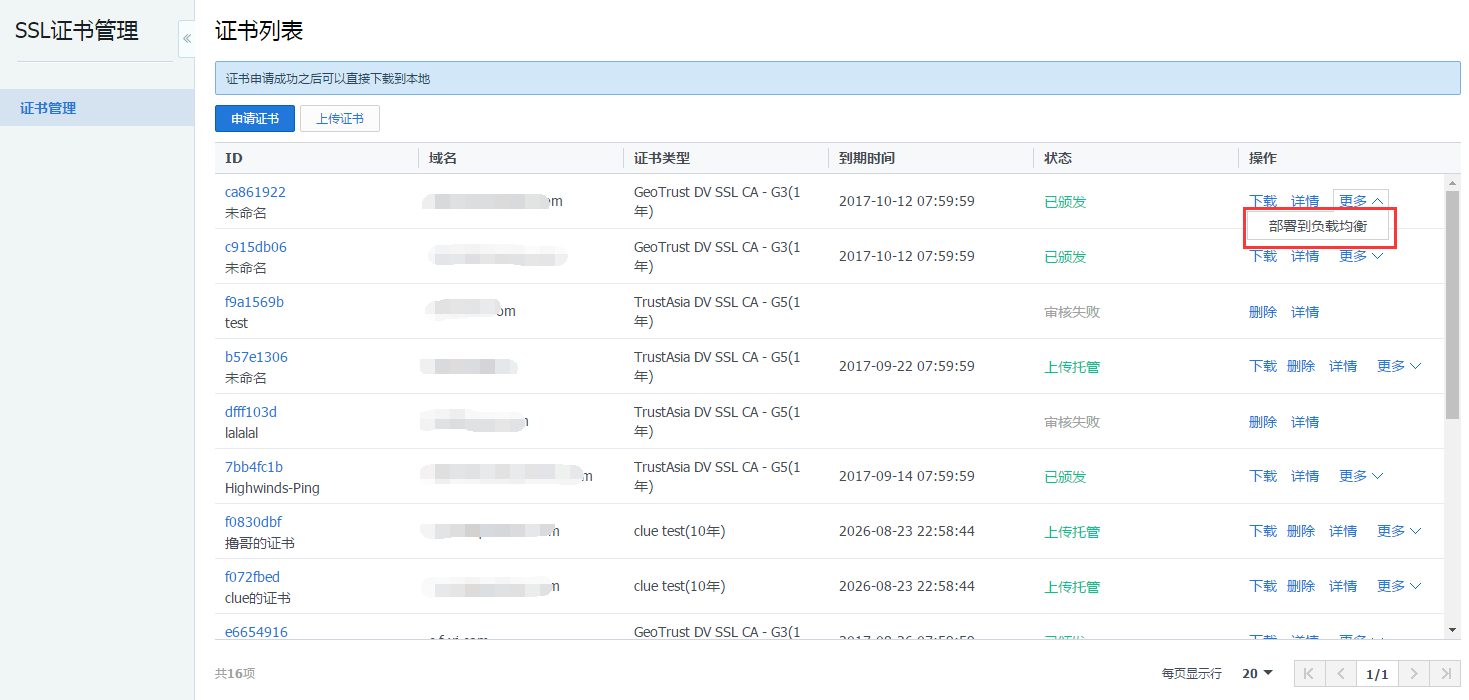The height and width of the screenshot is (700, 1469).
Task: Expand 更多 for certificate b57e1306
Action: click(x=1398, y=366)
